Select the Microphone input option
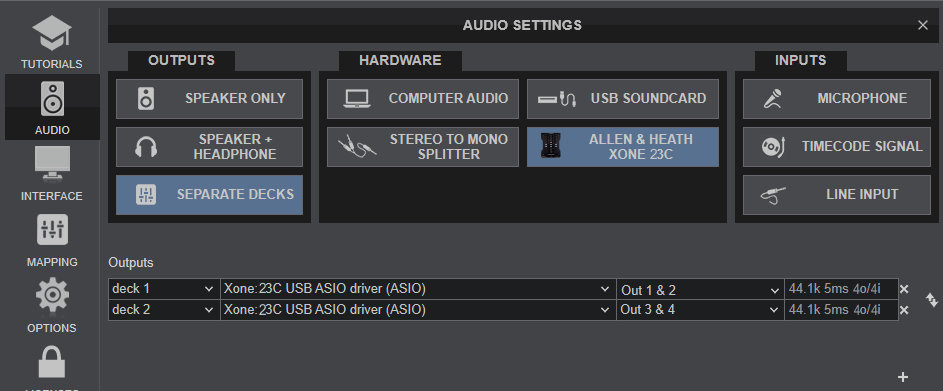The image size is (943, 391). coord(837,99)
